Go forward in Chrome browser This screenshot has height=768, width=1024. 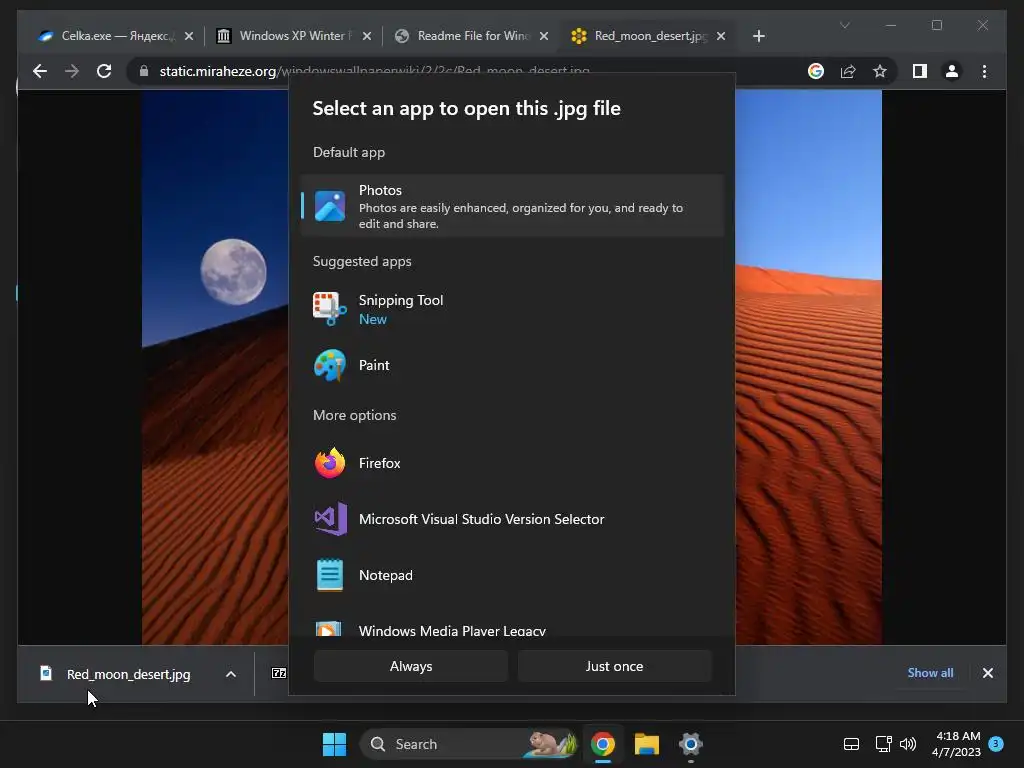[x=72, y=71]
